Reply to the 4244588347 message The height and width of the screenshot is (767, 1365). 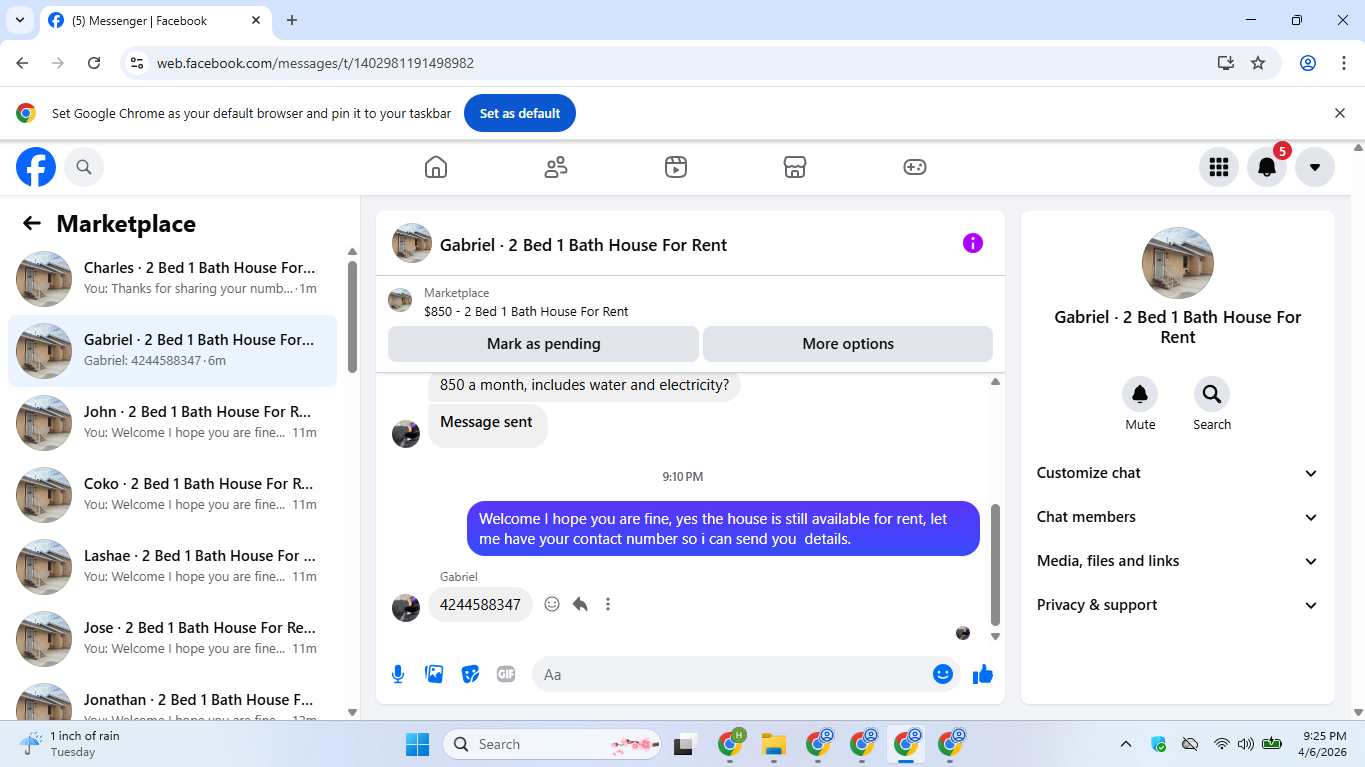[x=580, y=604]
